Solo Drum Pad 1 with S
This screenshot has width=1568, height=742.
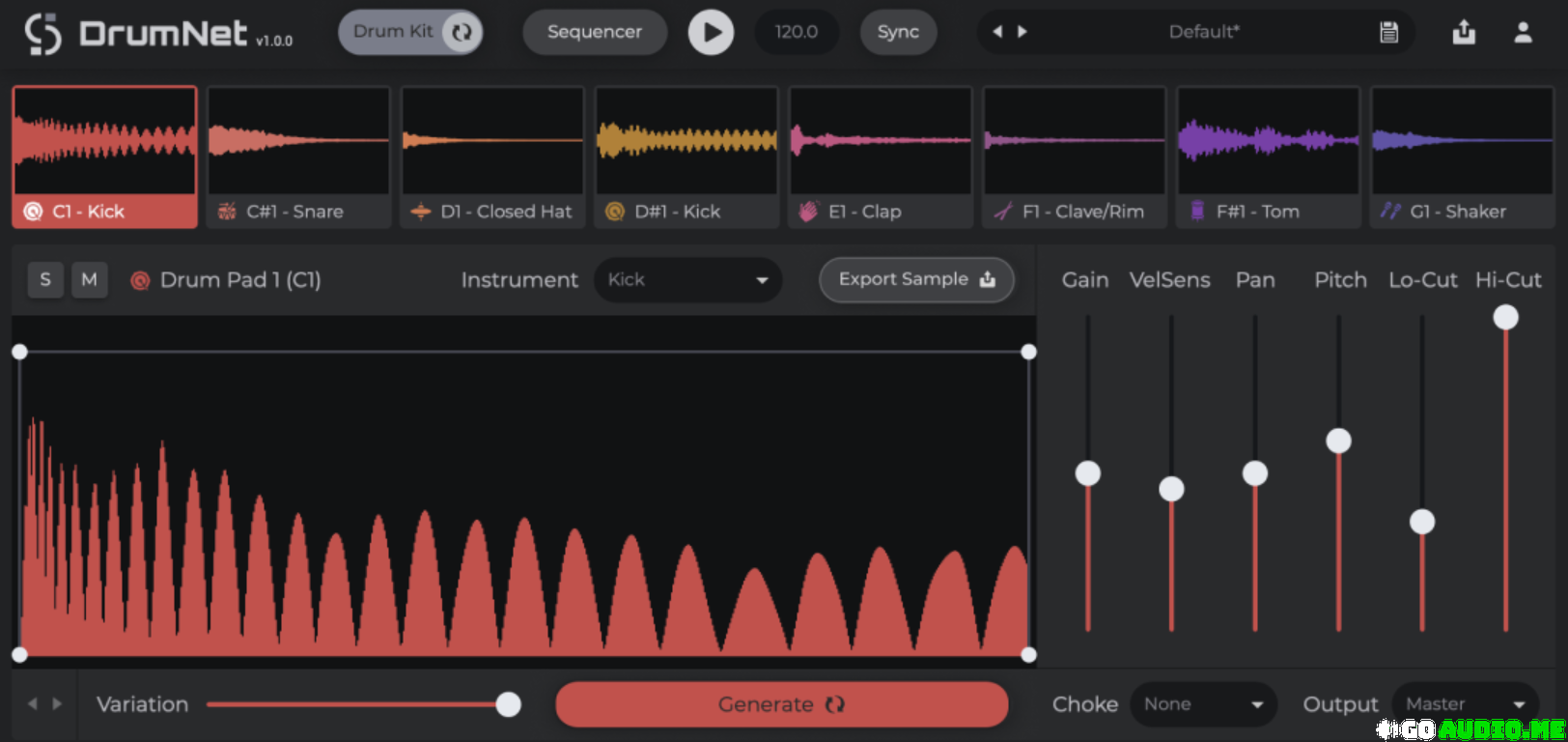click(45, 280)
